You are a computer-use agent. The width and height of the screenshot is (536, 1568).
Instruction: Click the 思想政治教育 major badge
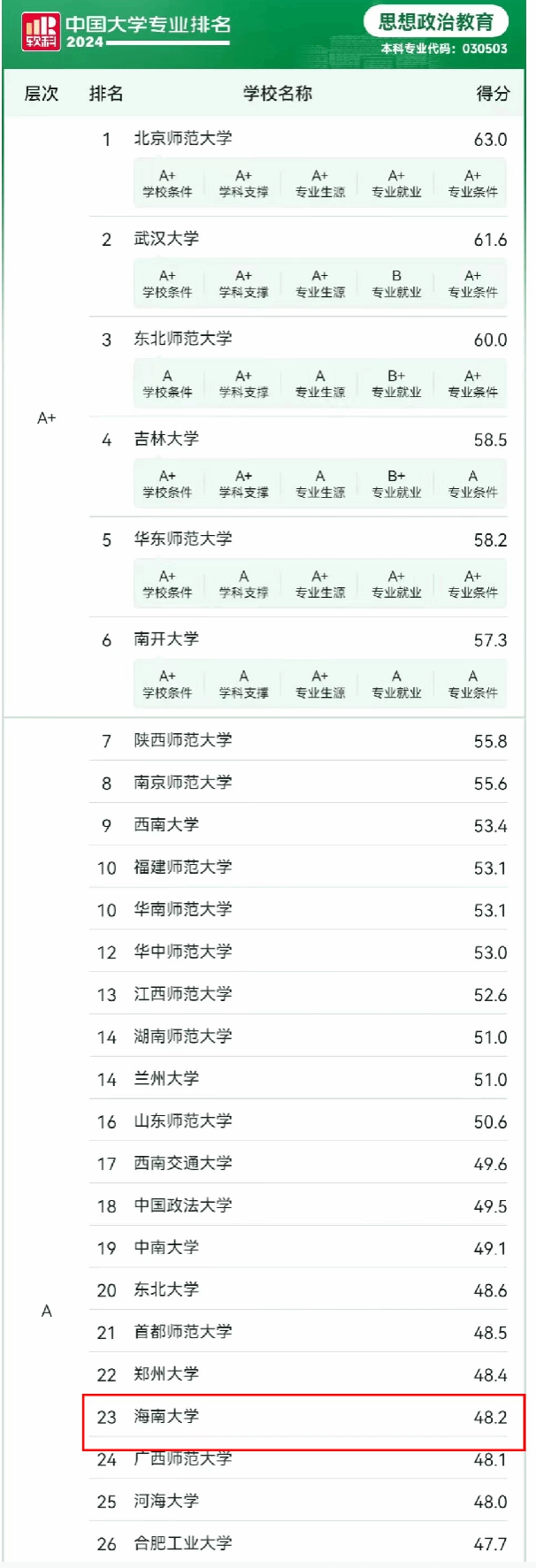point(436,21)
